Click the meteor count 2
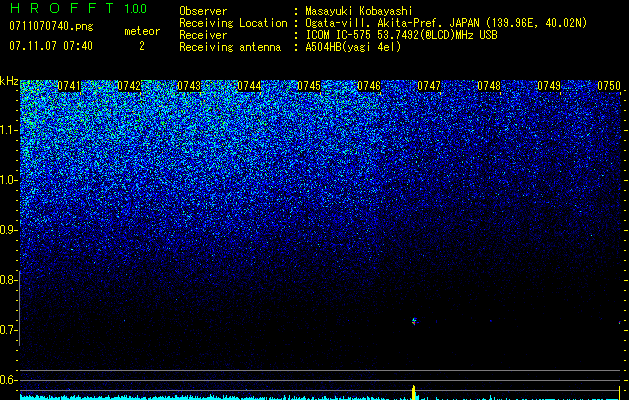This screenshot has height=400, width=629. coord(142,46)
